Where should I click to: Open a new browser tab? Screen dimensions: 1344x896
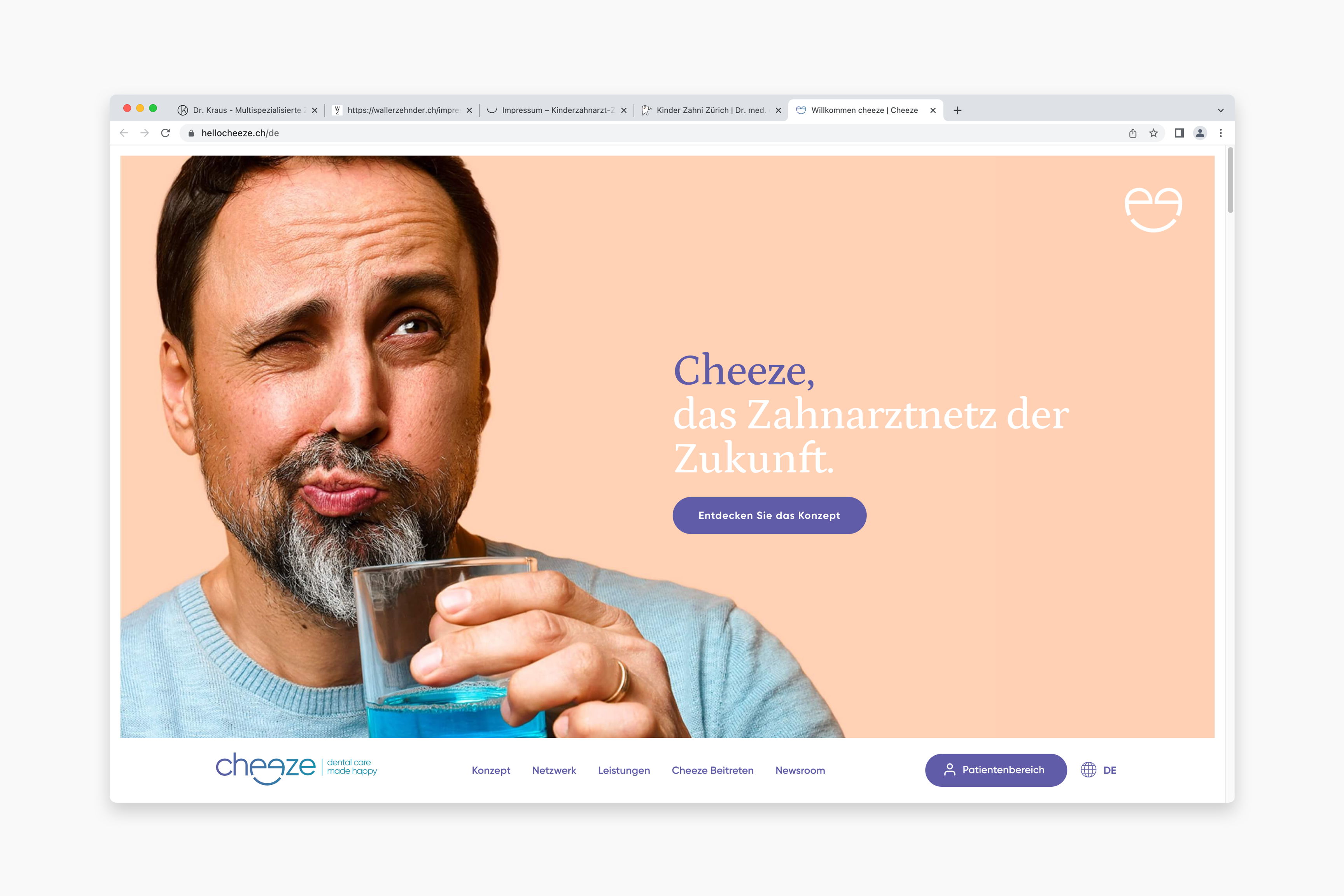pos(958,110)
